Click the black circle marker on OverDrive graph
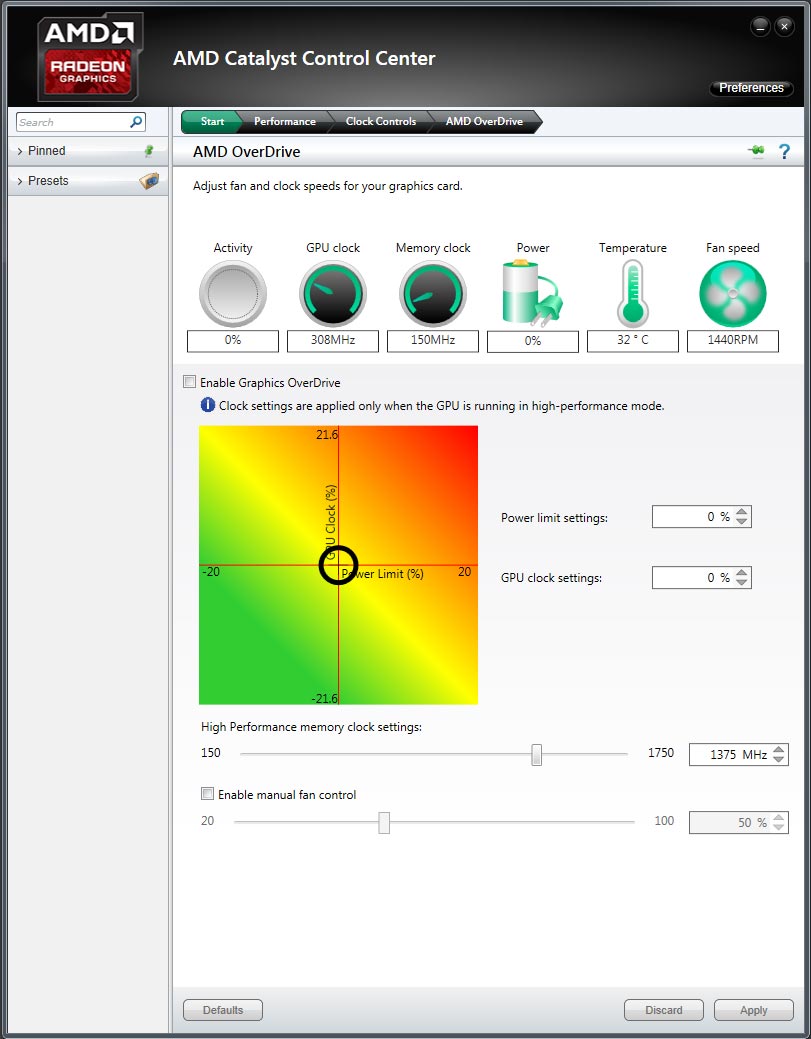The width and height of the screenshot is (811, 1039). 339,565
